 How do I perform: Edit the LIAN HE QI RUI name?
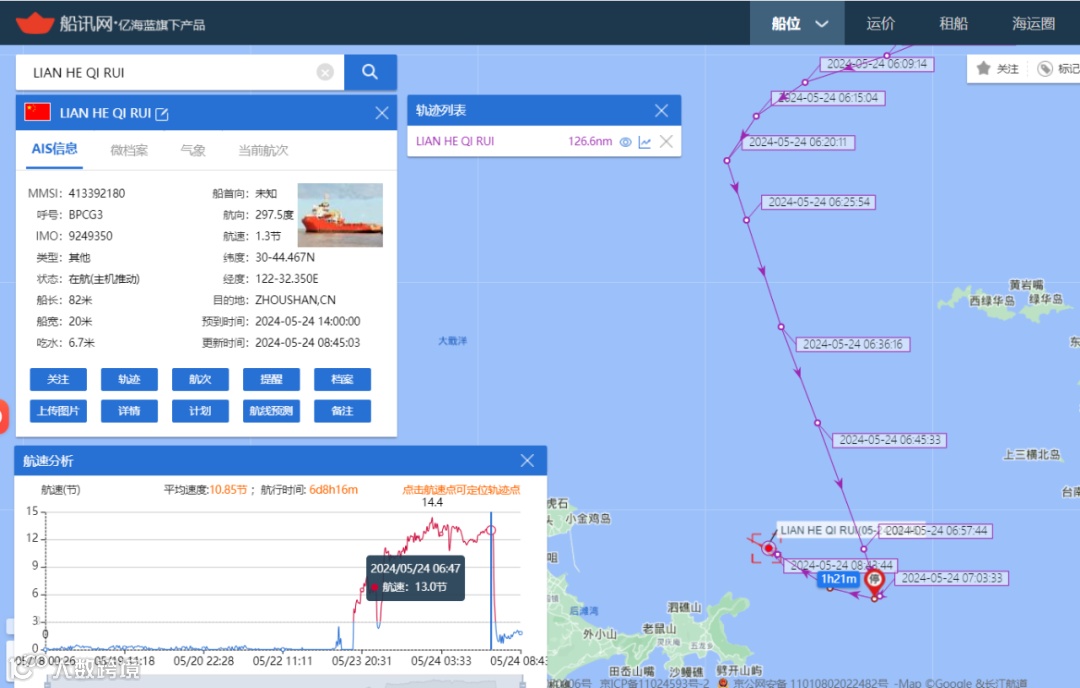pyautogui.click(x=162, y=114)
